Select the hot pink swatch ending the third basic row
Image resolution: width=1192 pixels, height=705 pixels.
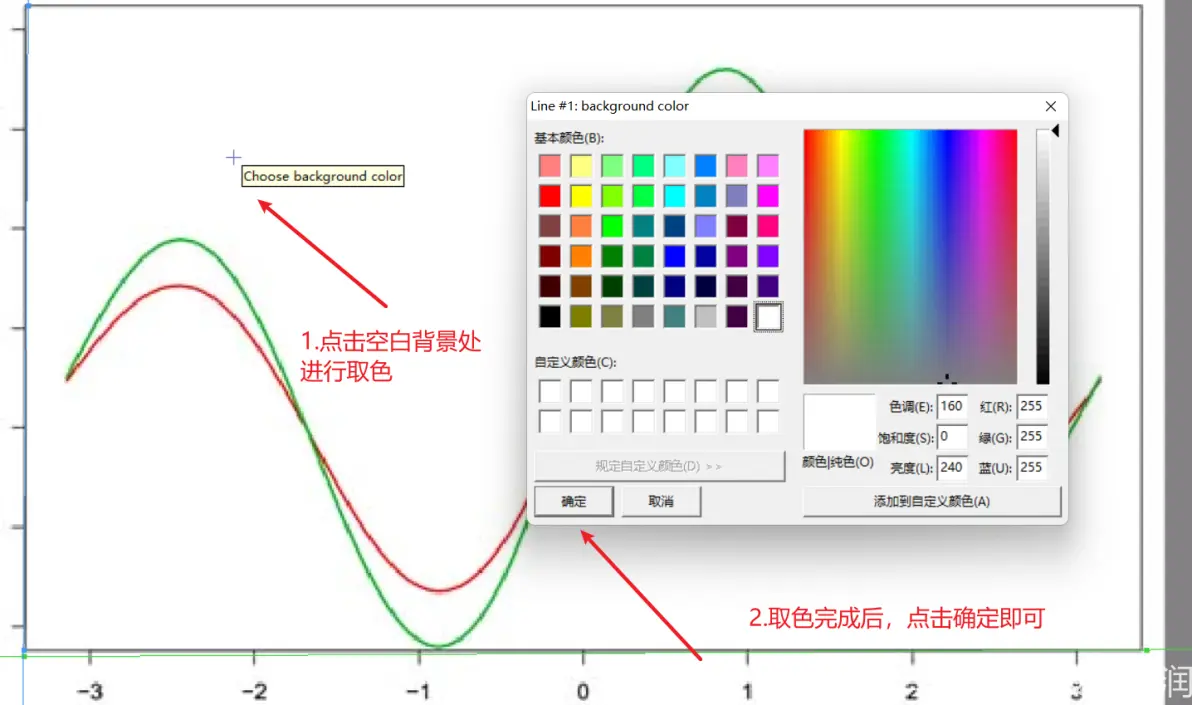pos(768,226)
